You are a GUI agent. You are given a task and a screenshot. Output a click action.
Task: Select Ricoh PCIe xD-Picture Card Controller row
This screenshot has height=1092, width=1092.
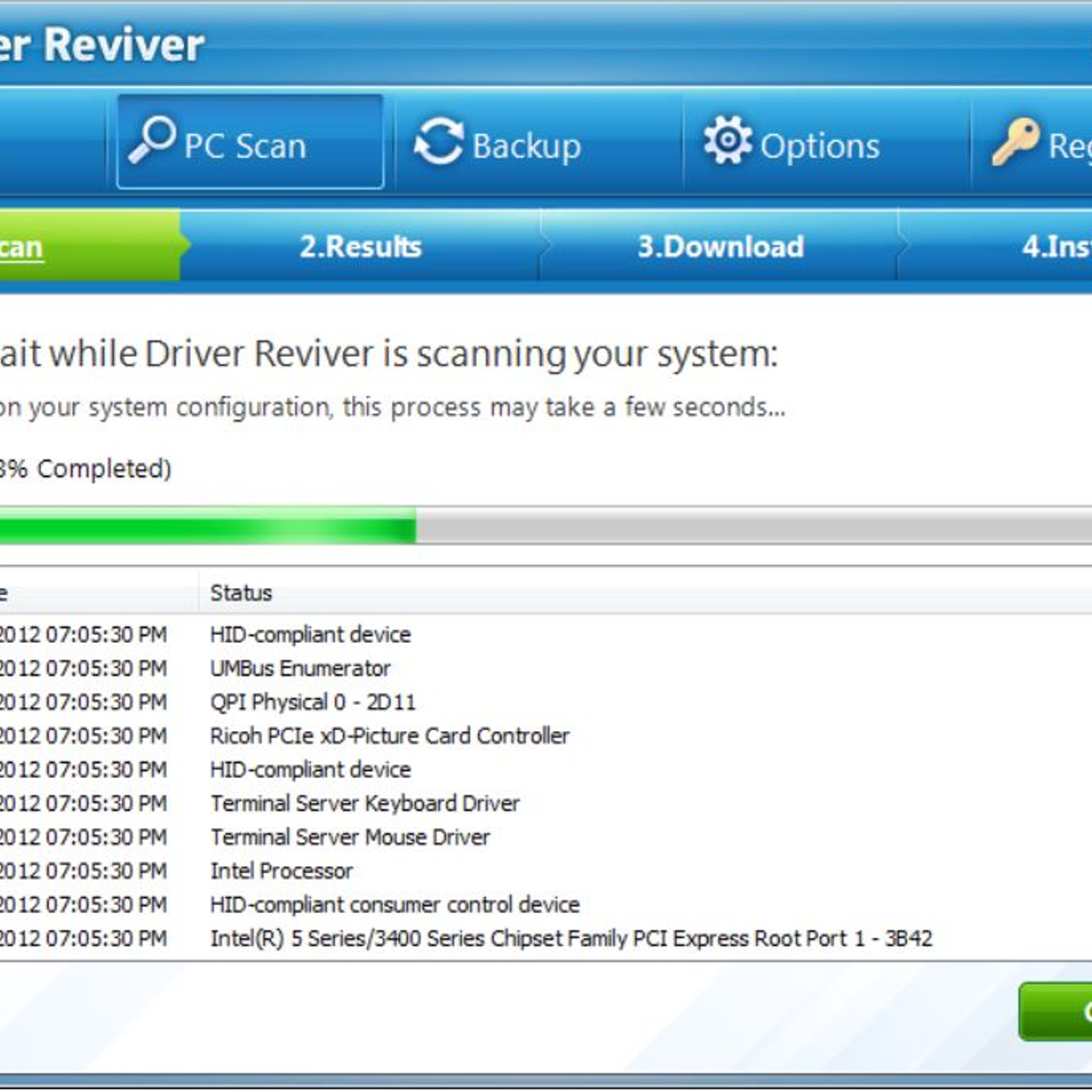point(389,736)
